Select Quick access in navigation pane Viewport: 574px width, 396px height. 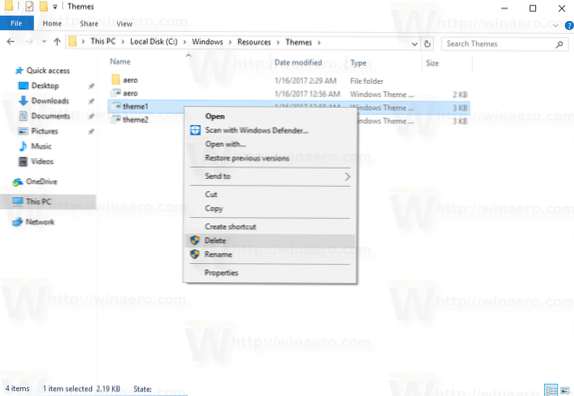tap(48, 70)
